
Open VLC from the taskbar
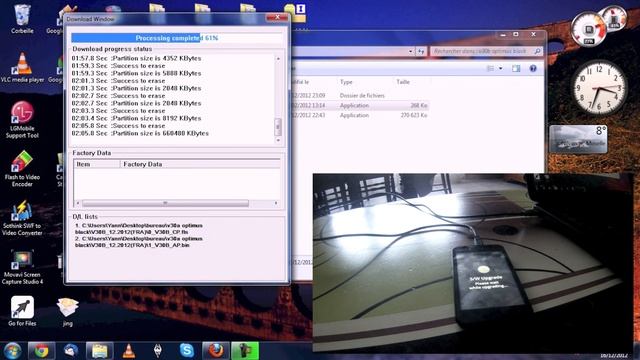coord(129,351)
